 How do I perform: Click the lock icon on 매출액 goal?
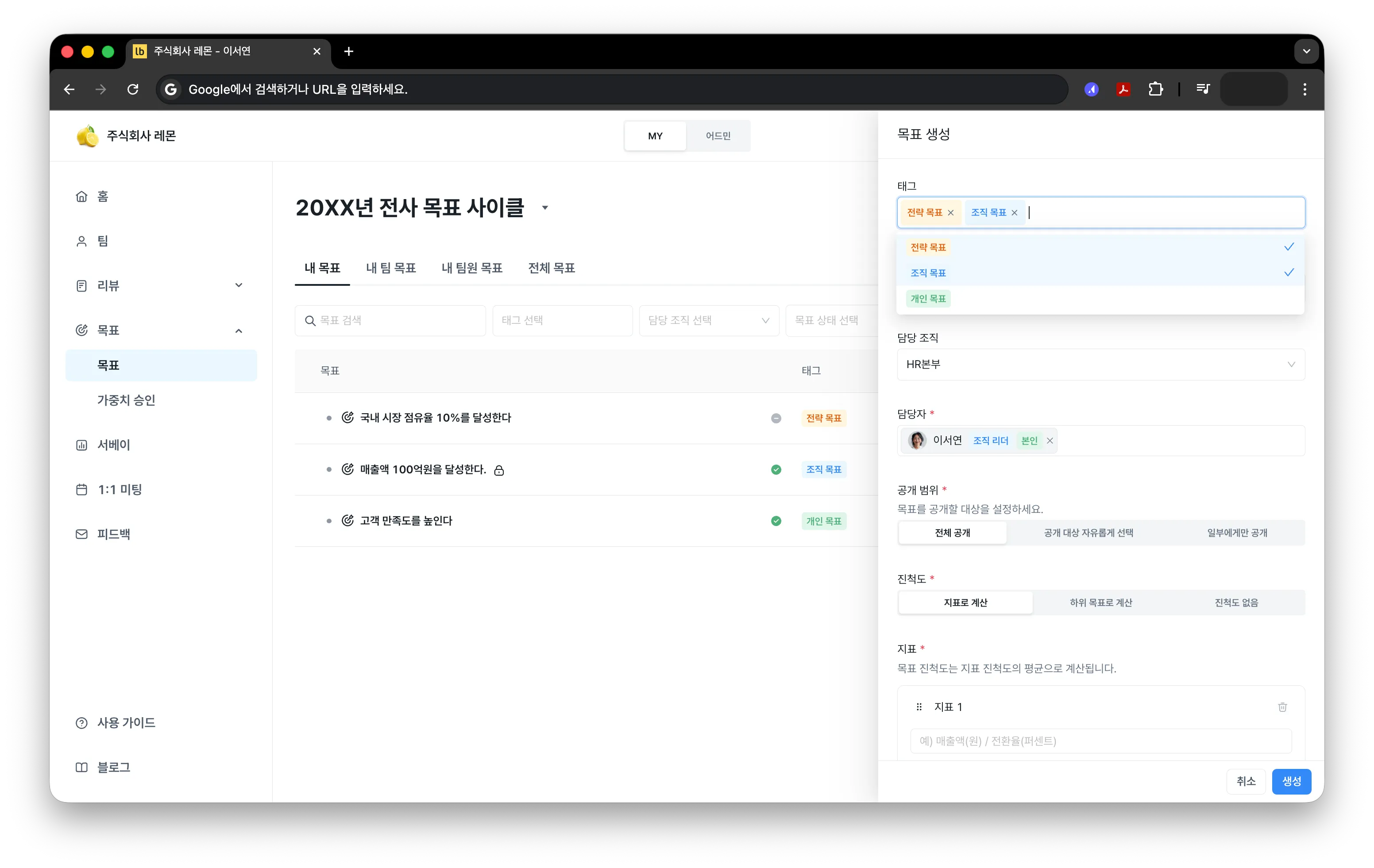(499, 470)
